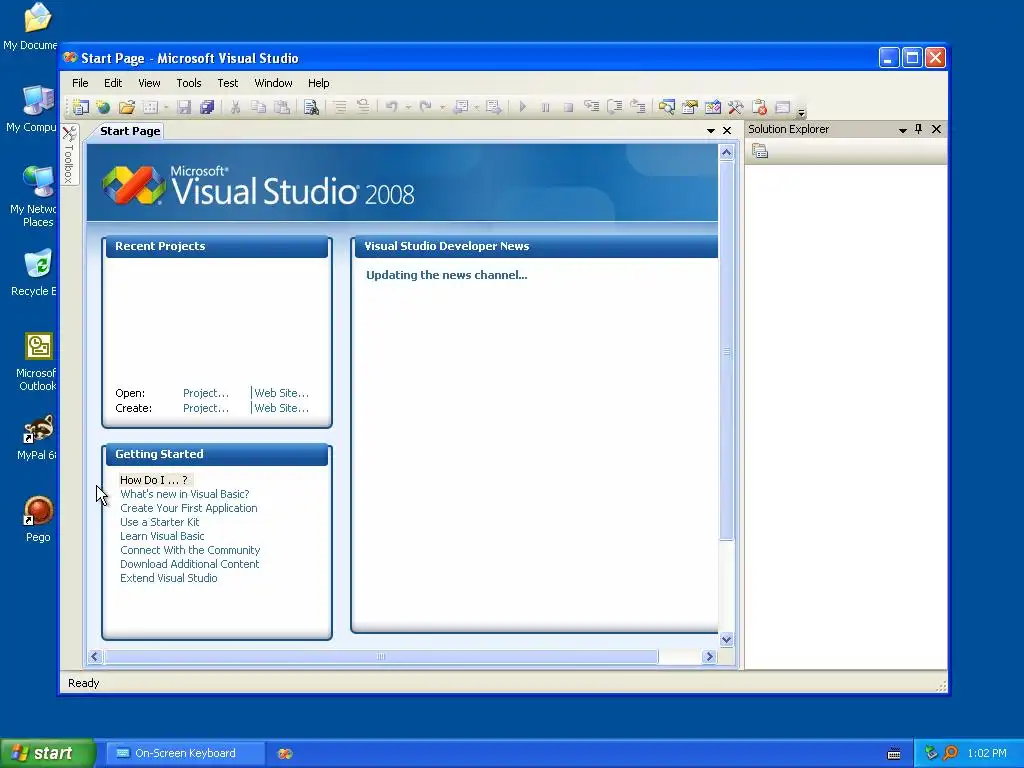
Task: Click the Properties Window toolbar icon
Action: tap(690, 107)
